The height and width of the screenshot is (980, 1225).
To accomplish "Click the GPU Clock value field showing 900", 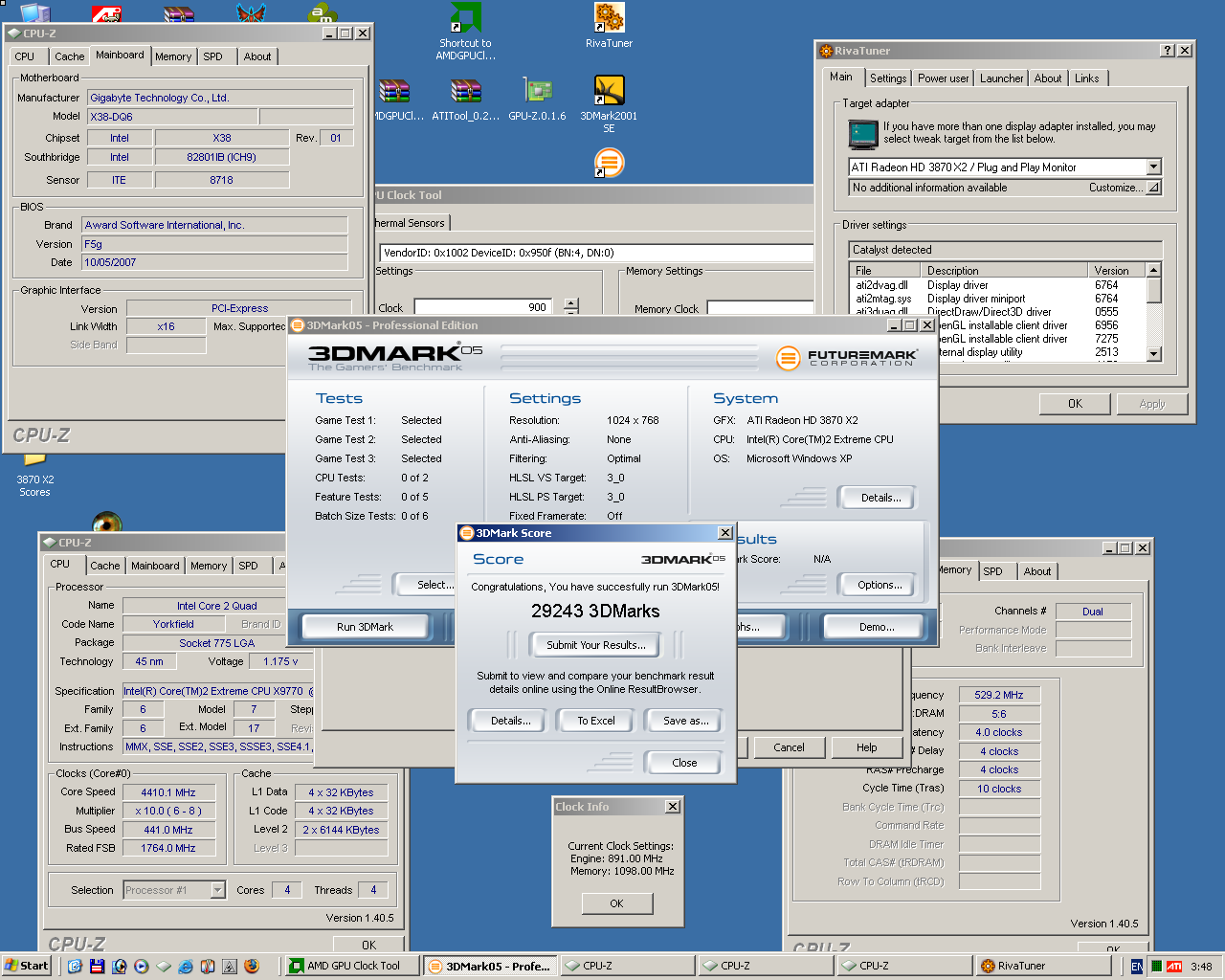I will [483, 307].
